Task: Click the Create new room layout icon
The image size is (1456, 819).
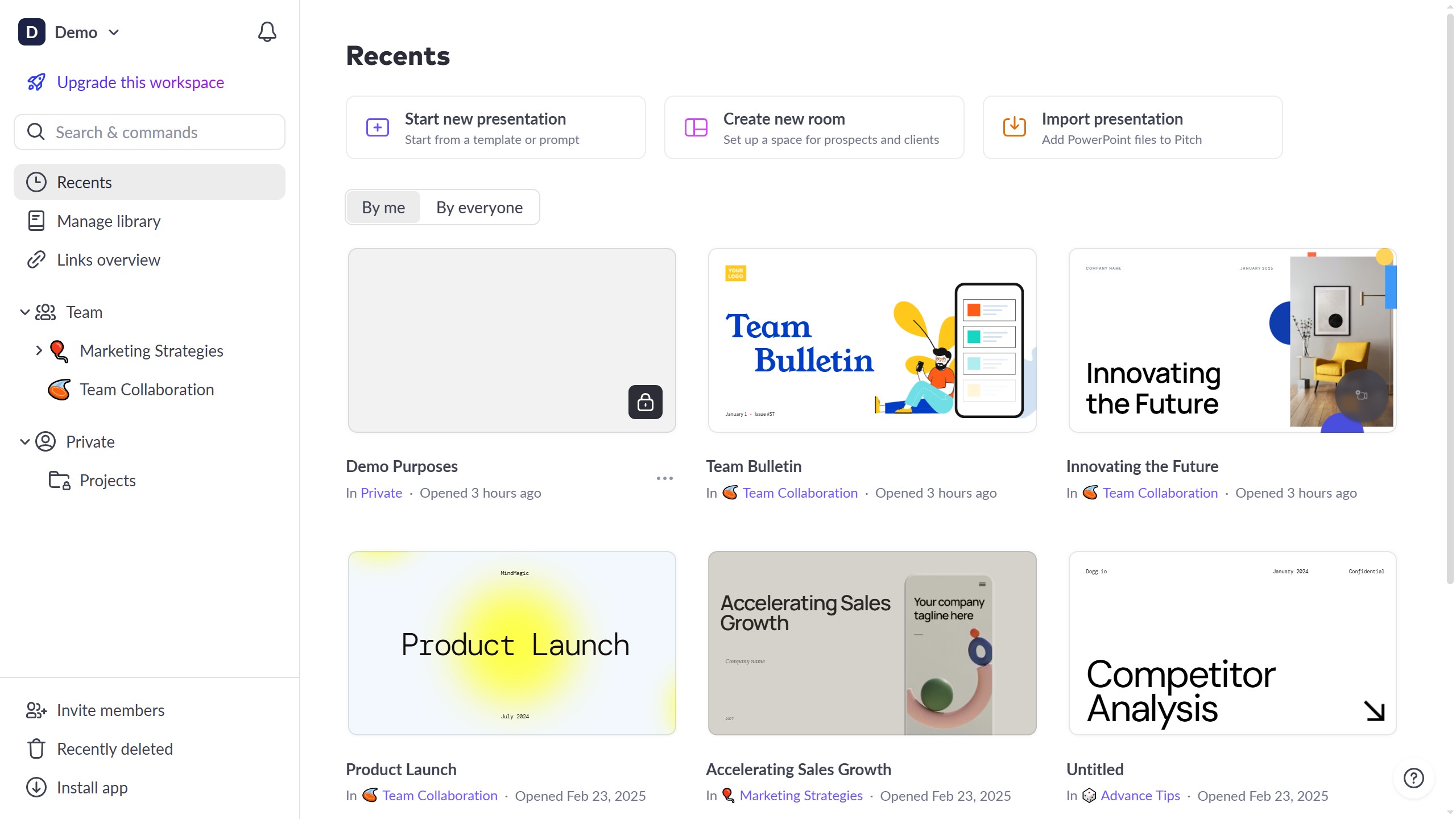Action: (696, 127)
